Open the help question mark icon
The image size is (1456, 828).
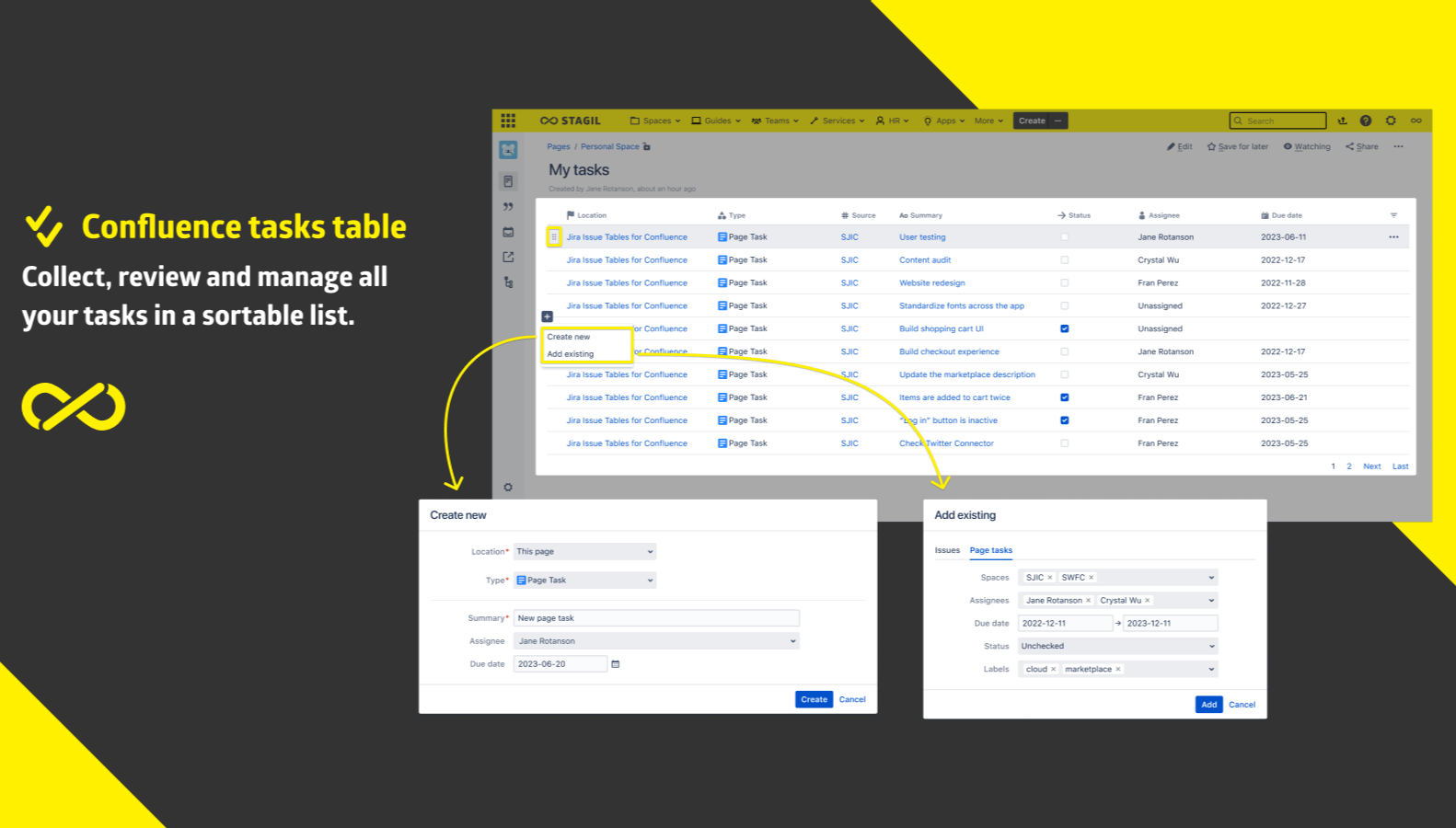[x=1366, y=121]
